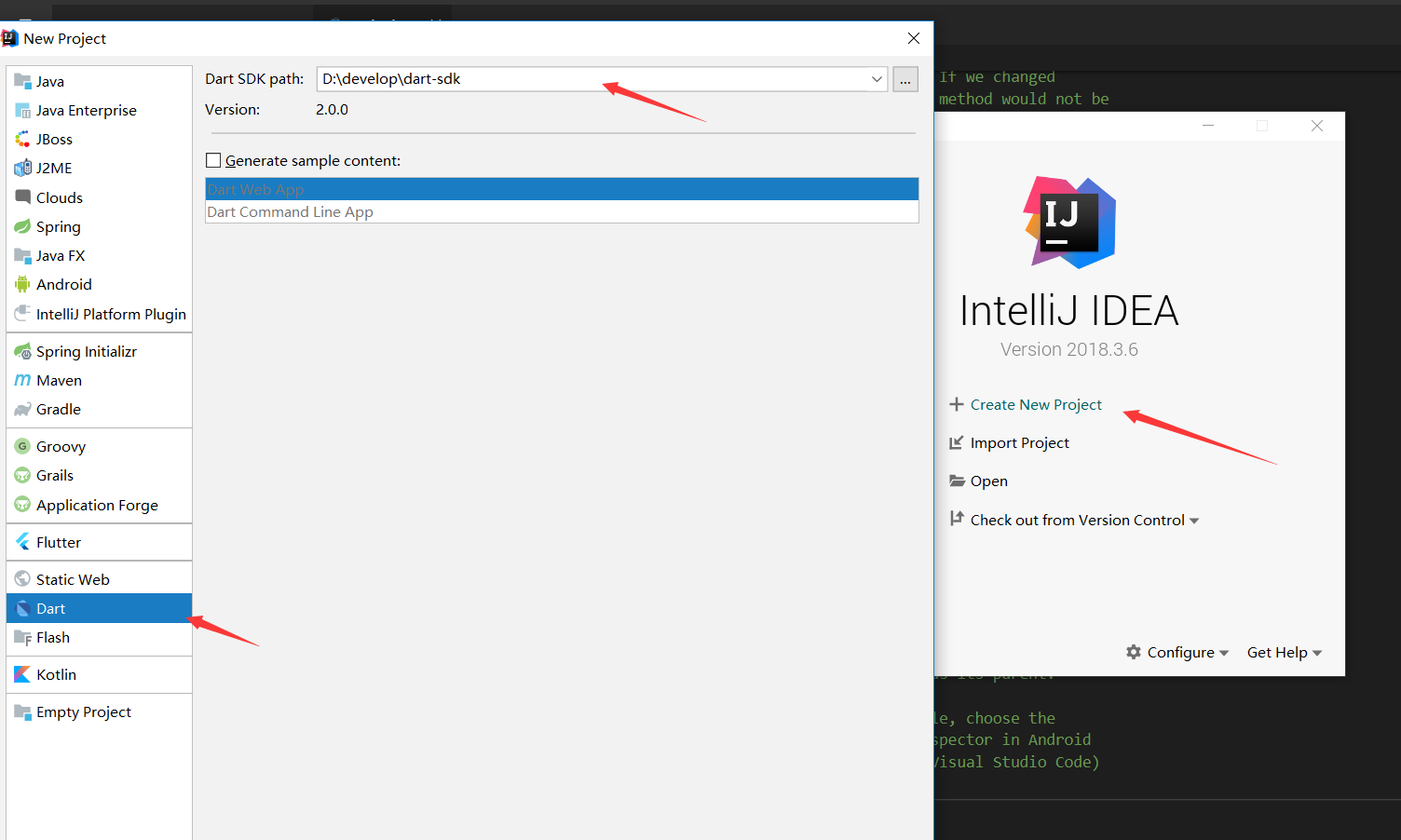Pick the JBoss project icon

(22, 139)
